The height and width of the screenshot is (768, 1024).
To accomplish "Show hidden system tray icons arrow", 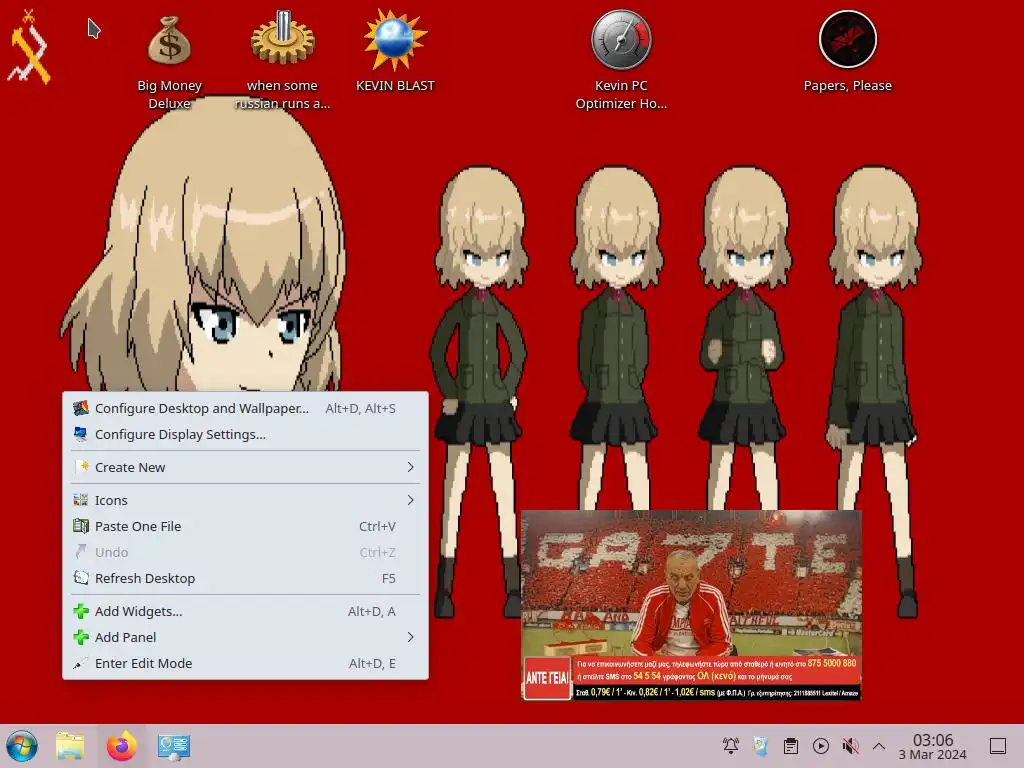I will (879, 746).
